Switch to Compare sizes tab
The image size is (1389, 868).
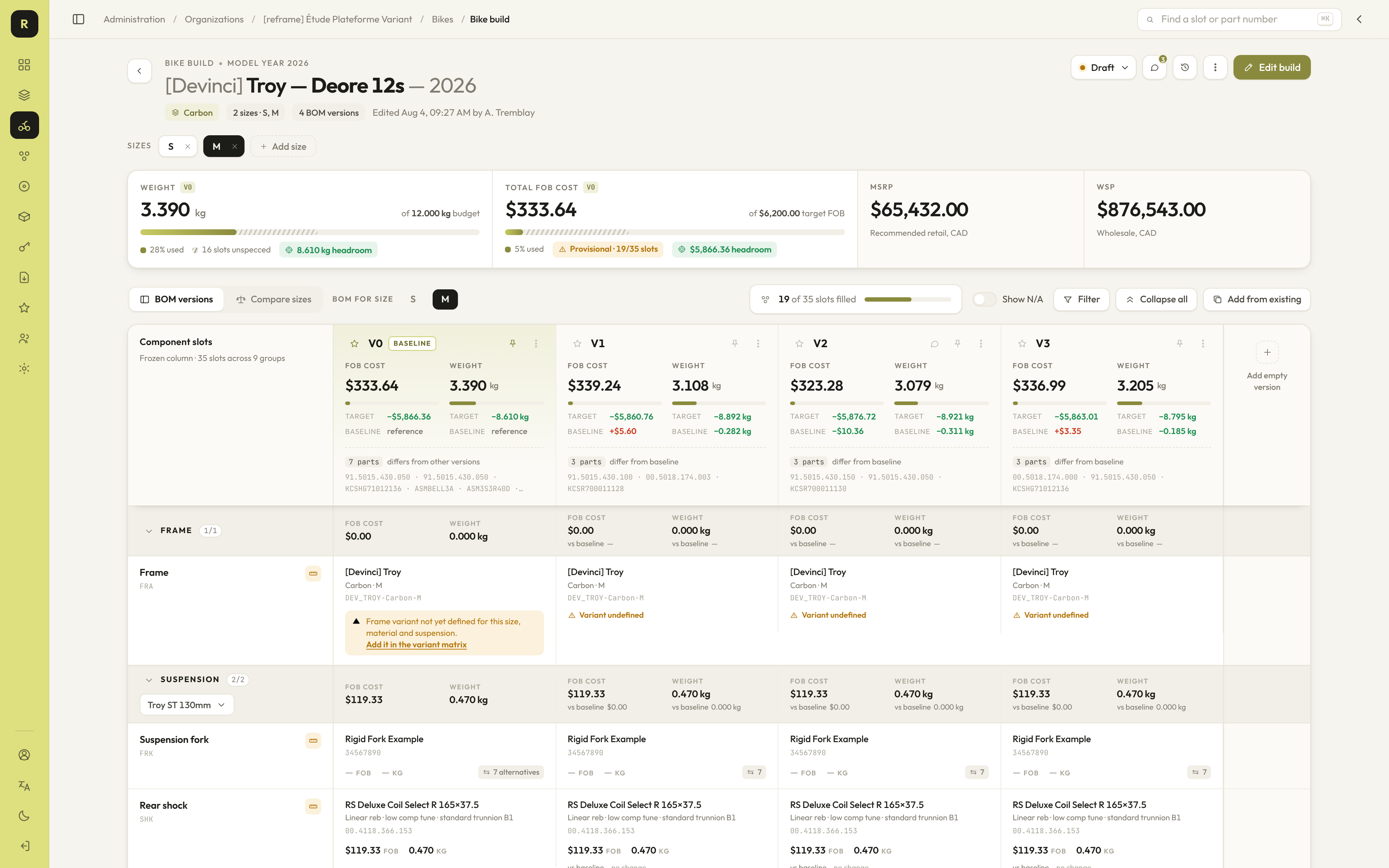pyautogui.click(x=273, y=299)
